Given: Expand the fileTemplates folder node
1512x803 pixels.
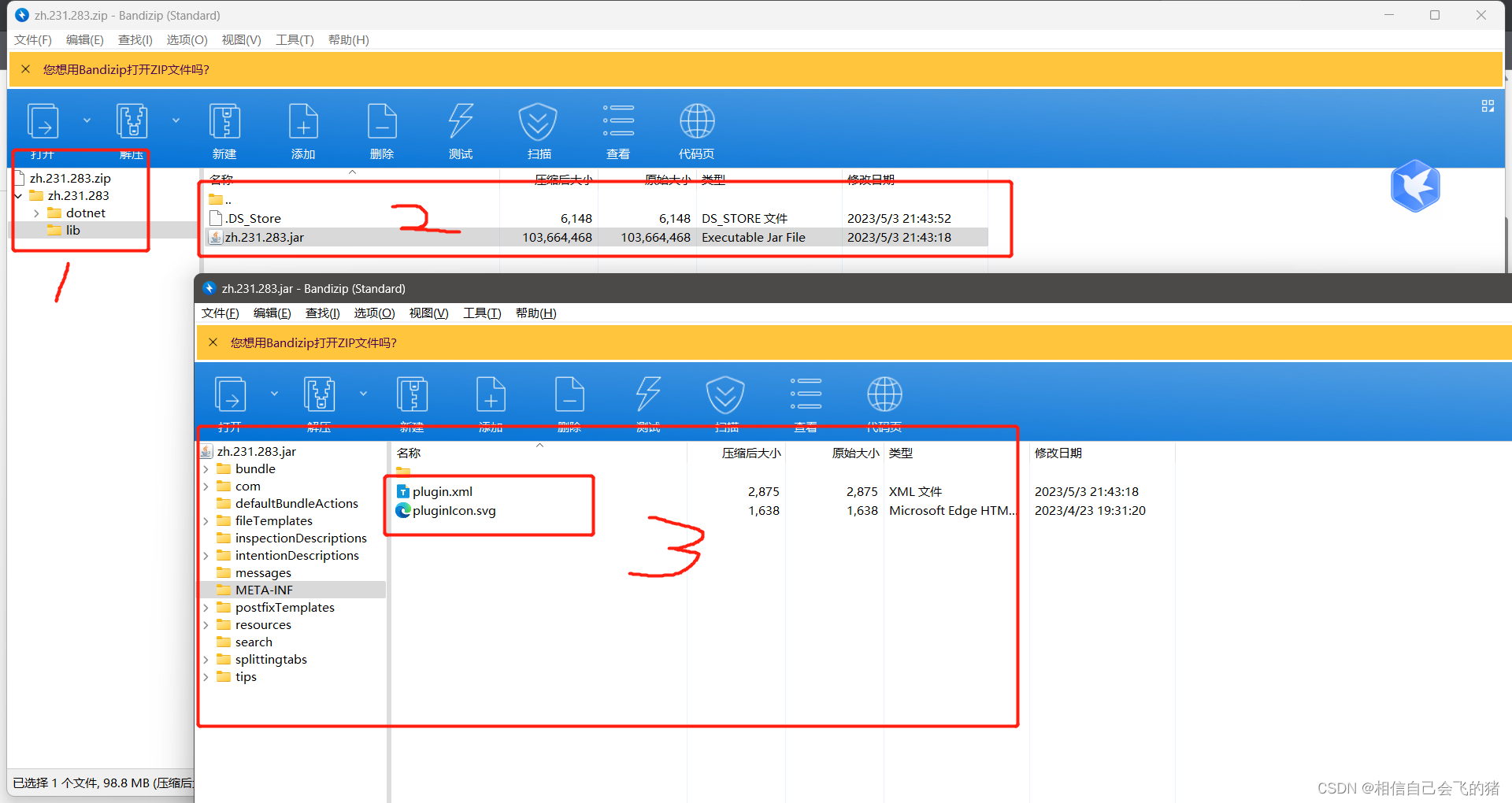Looking at the screenshot, I should click(206, 521).
